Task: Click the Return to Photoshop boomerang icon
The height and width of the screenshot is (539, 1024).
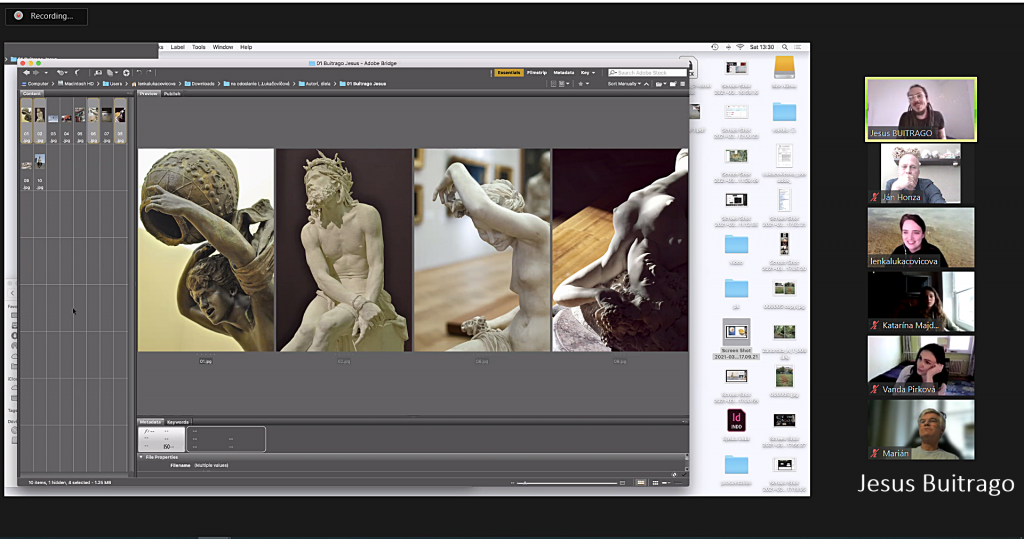Action: pyautogui.click(x=77, y=73)
